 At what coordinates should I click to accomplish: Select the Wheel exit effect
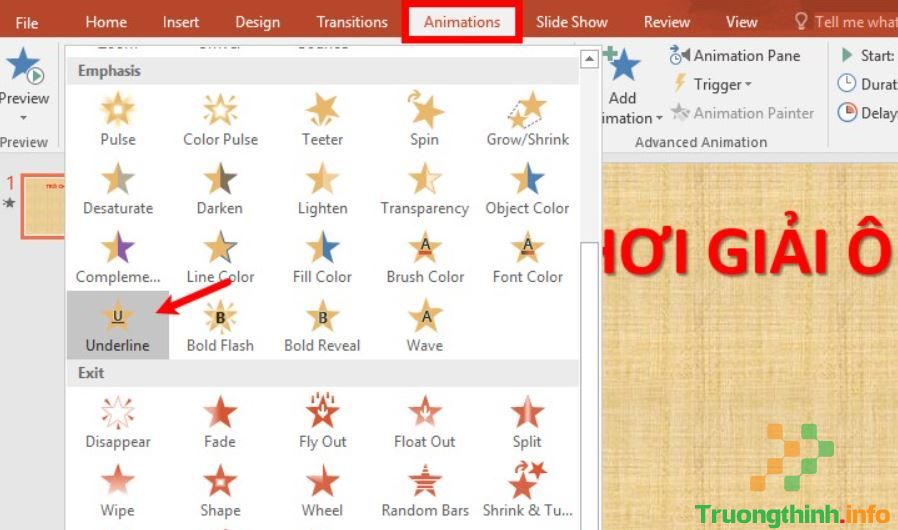[322, 490]
